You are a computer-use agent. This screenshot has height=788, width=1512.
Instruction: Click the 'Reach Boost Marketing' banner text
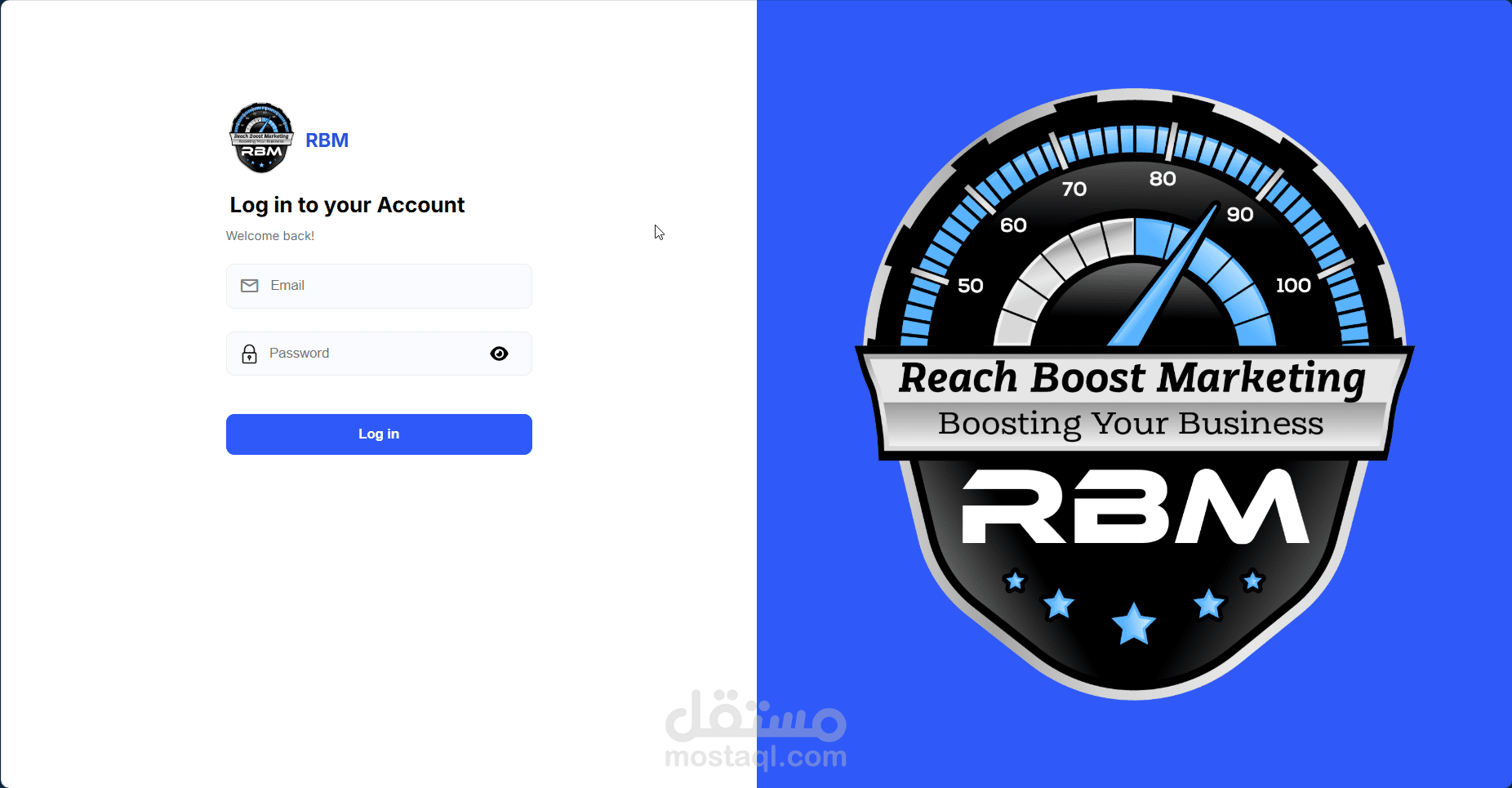pyautogui.click(x=1132, y=378)
